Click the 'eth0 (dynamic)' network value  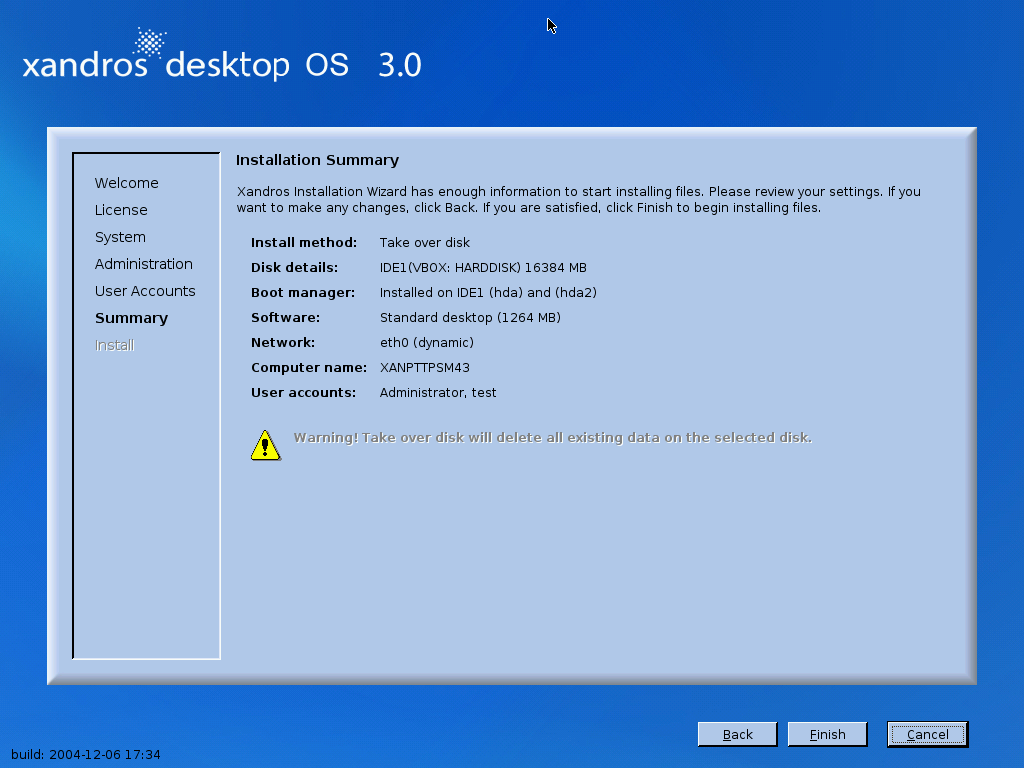coord(426,342)
